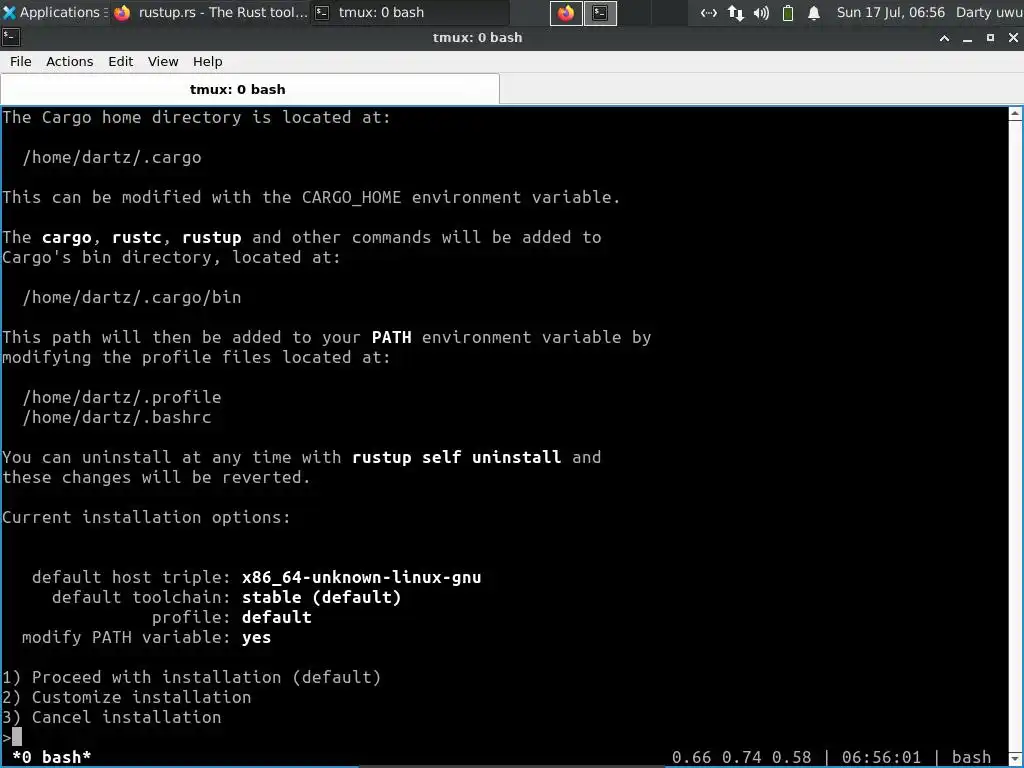Click the '/home/dartz/.cargo/bin' path

click(132, 297)
